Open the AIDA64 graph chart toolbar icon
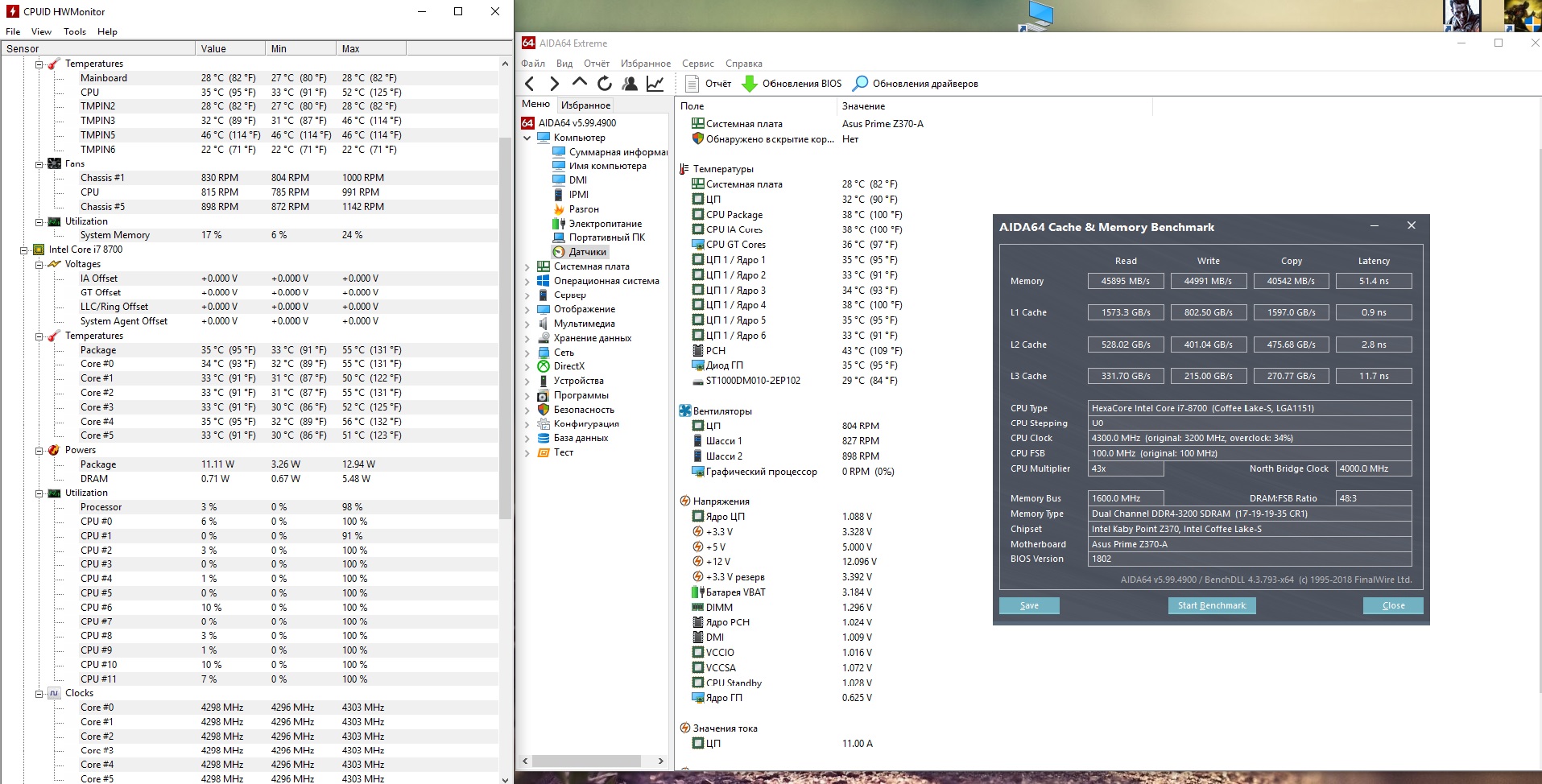 click(x=655, y=83)
